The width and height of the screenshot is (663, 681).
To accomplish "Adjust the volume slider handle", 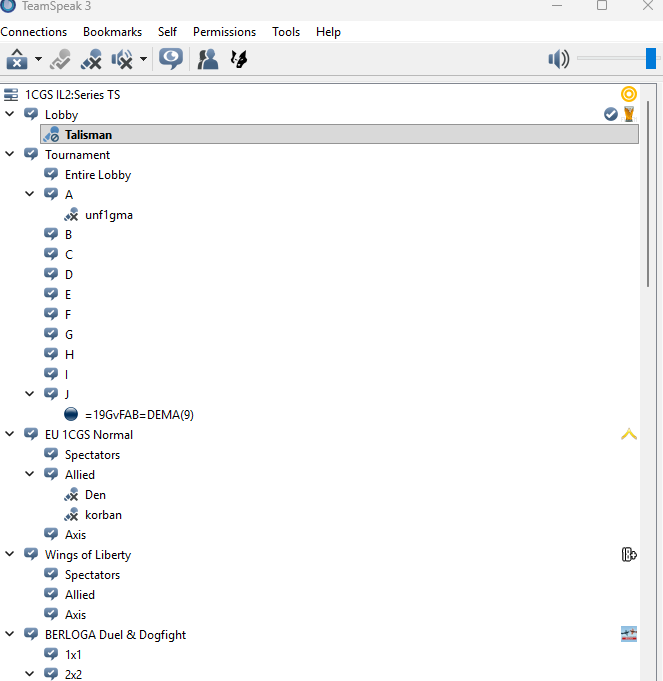I will 650,58.
